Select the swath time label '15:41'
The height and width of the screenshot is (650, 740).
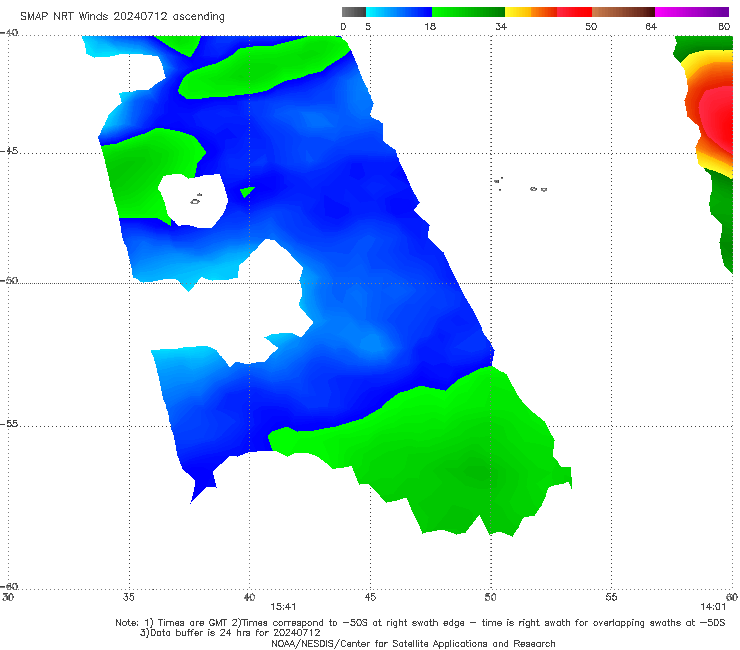[283, 607]
